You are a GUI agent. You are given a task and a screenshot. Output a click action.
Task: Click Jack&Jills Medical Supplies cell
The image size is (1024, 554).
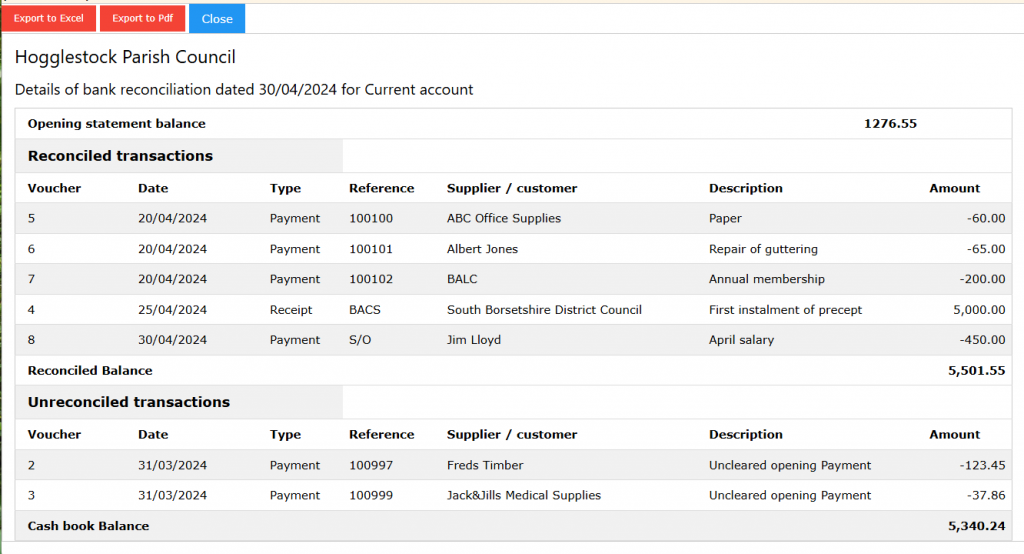click(x=524, y=495)
